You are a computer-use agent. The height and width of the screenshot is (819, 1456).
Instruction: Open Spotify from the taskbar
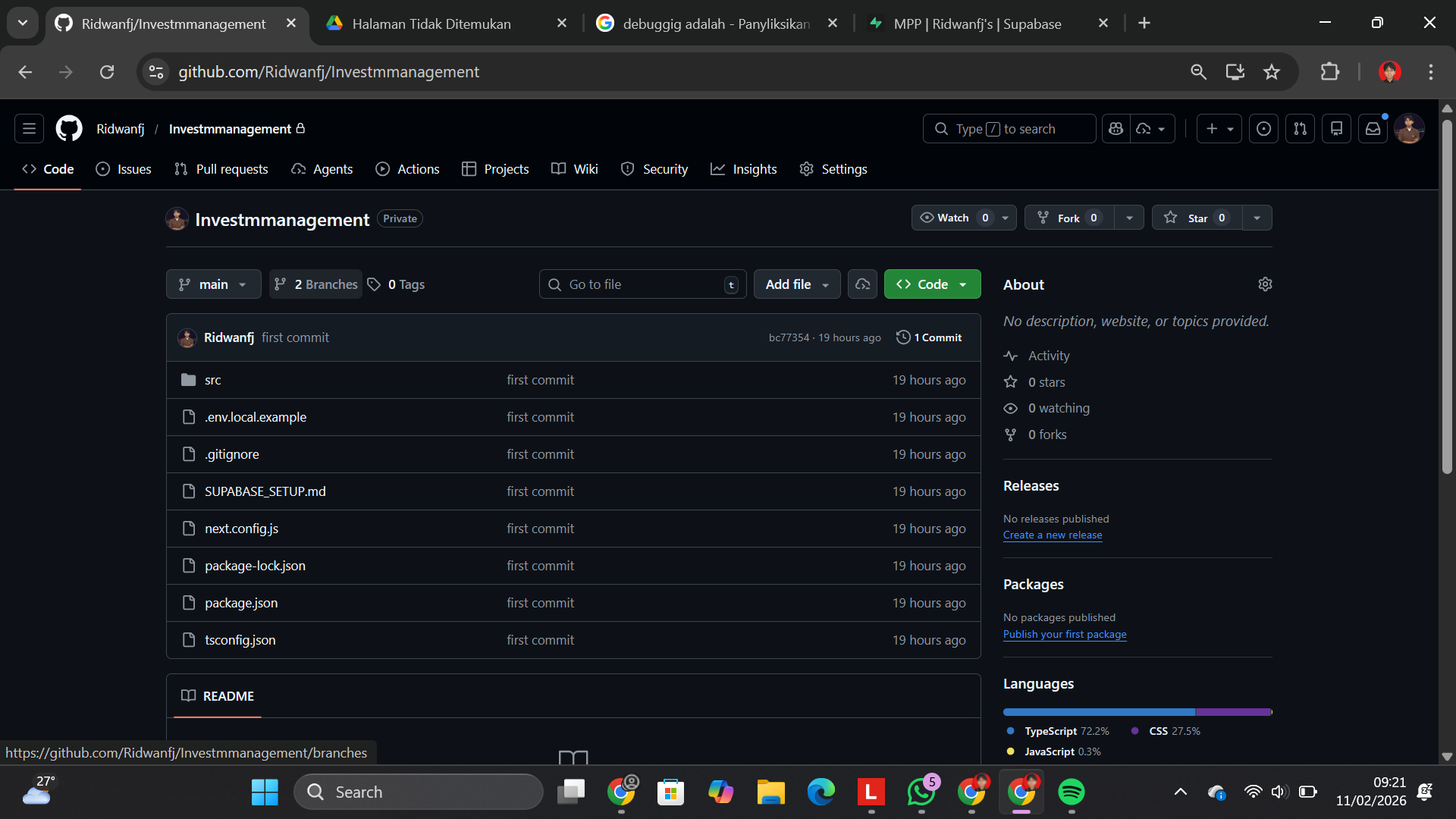coord(1071,792)
